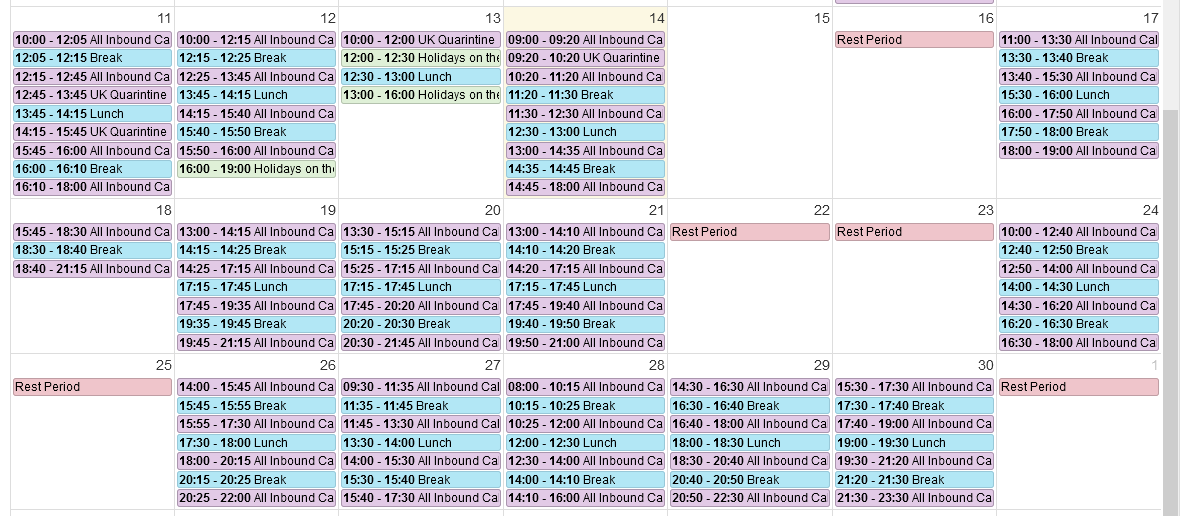
Task: Open the 21:30 - 23:30 All Inbound event on day 30
Action: [x=914, y=498]
